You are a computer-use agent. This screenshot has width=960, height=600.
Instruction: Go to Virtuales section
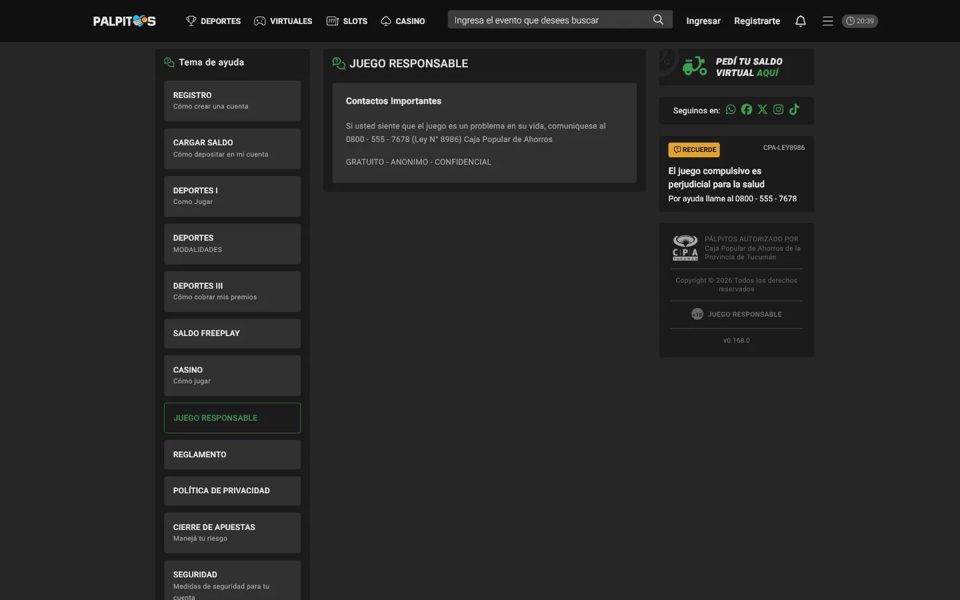pos(283,21)
